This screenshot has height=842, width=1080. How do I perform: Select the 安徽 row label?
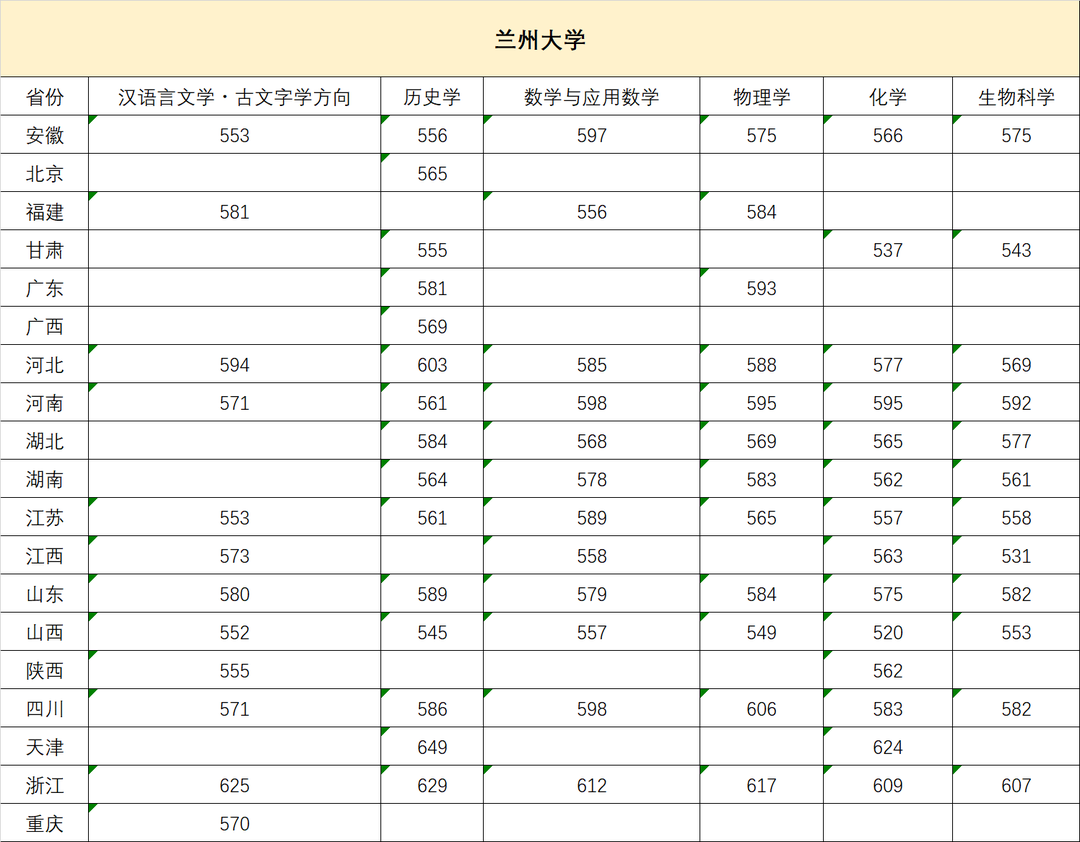[45, 135]
